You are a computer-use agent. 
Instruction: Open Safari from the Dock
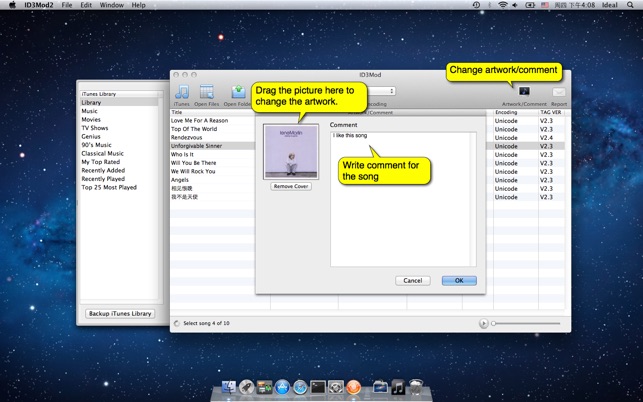[x=300, y=387]
